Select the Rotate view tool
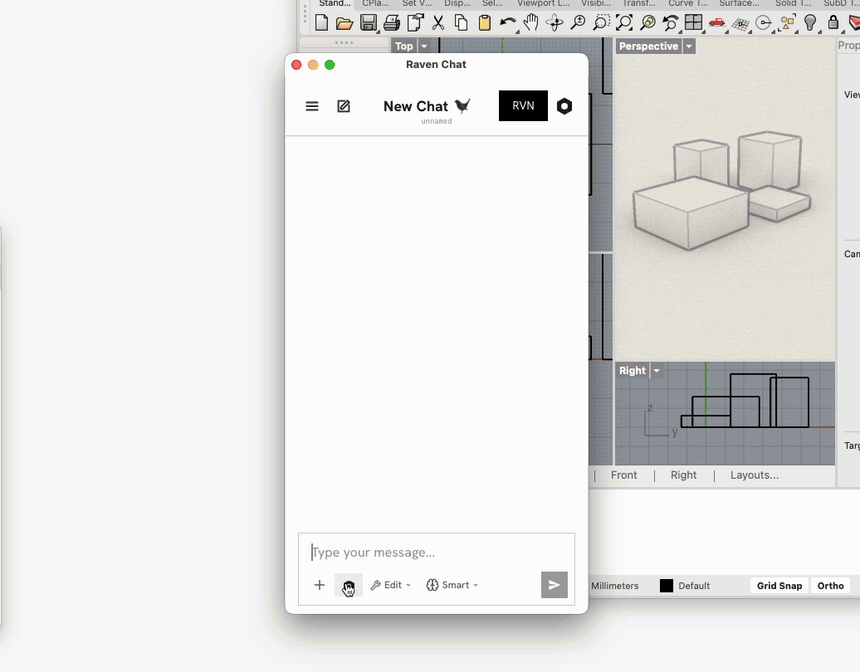 point(555,22)
